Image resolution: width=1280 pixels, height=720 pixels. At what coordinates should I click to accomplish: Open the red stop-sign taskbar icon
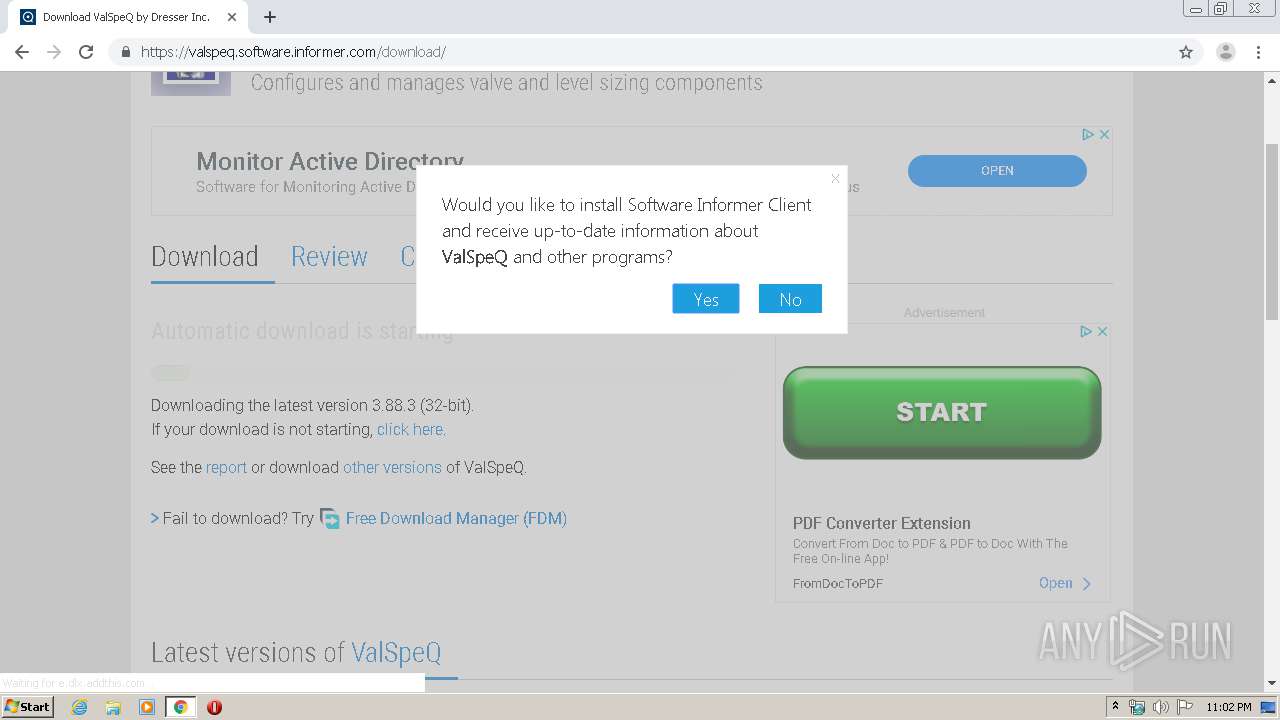pyautogui.click(x=214, y=707)
